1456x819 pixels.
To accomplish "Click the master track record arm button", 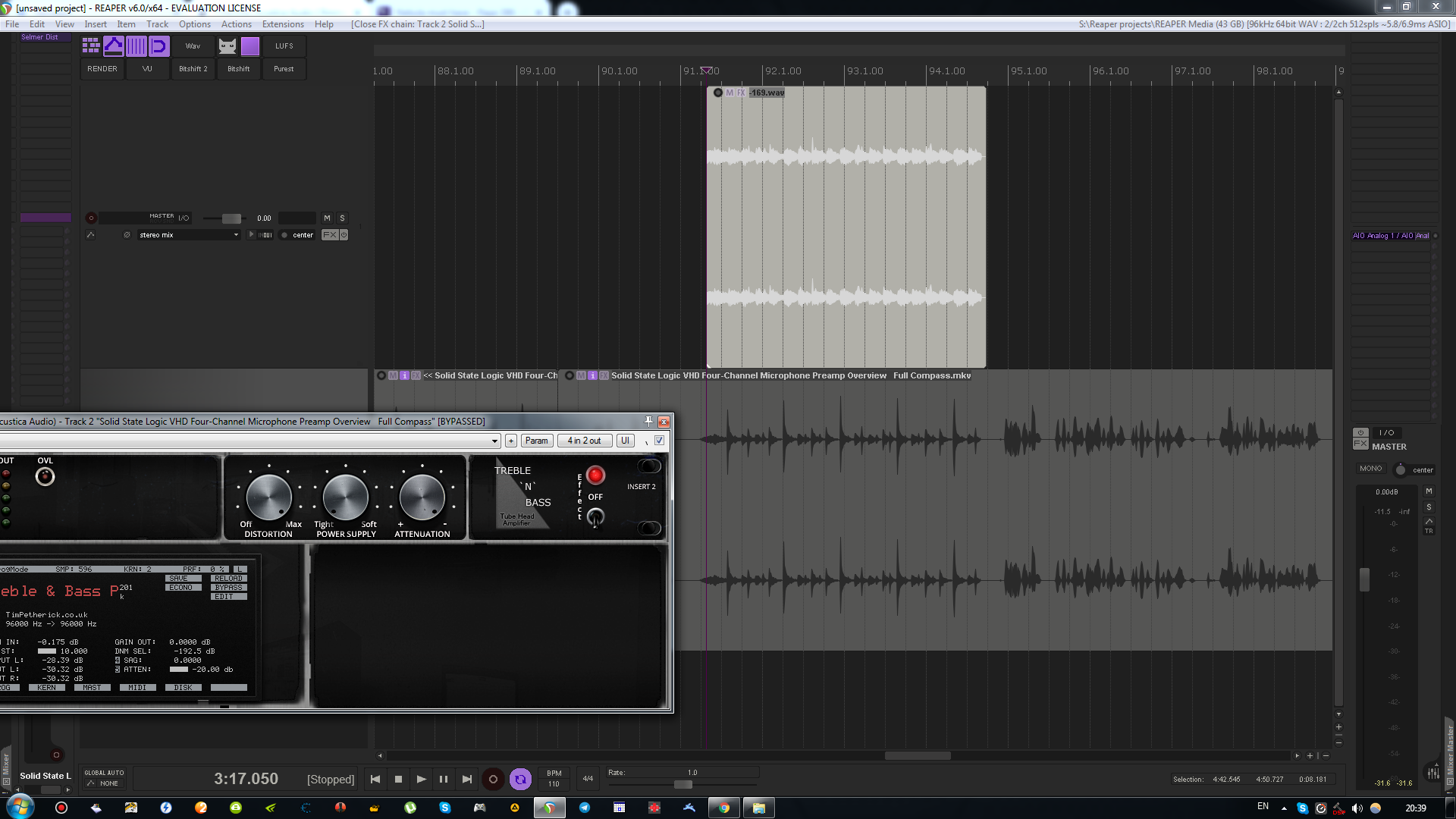I will [91, 218].
